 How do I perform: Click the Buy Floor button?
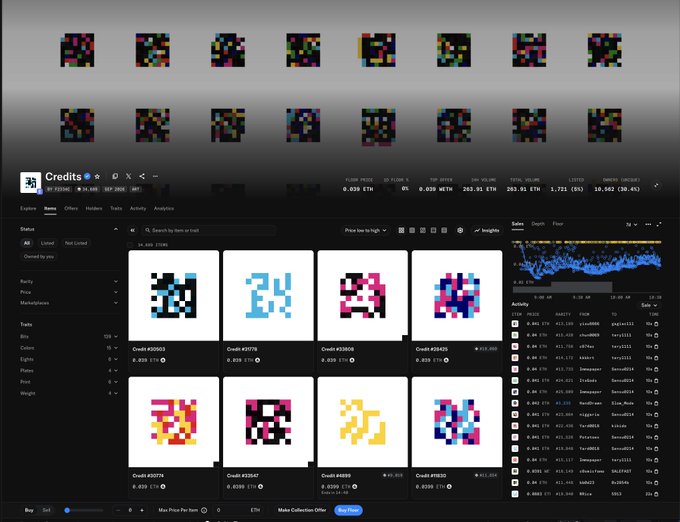click(348, 510)
